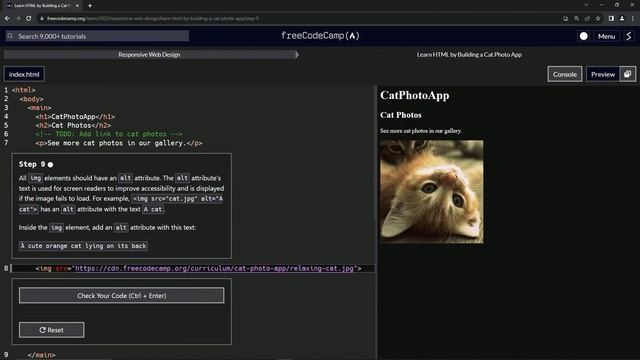The width and height of the screenshot is (640, 360).
Task: Click the h2 Cat Photos code line
Action: click(x=73, y=126)
